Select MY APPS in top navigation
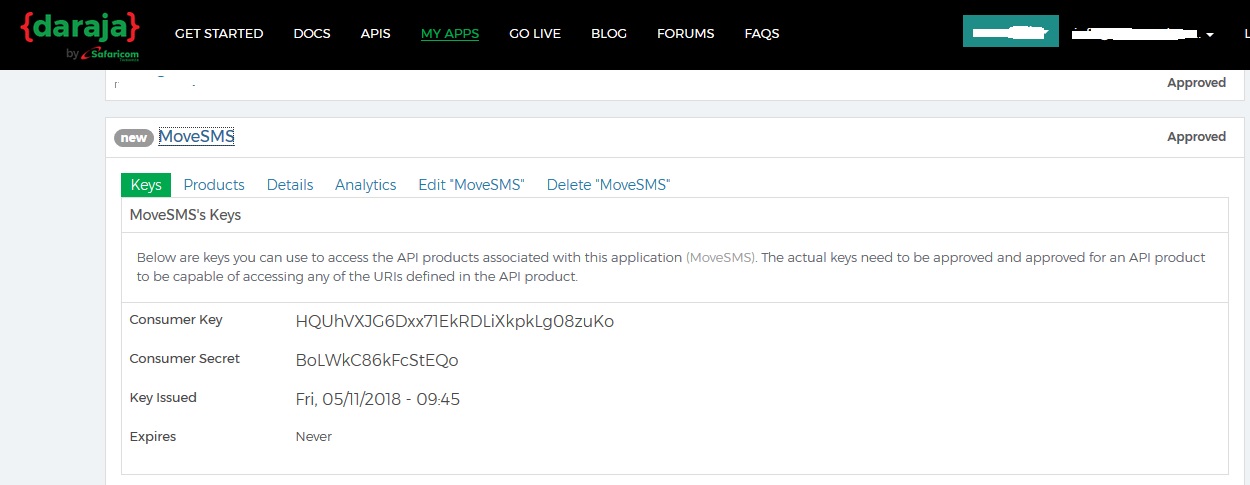Screen dimensions: 1250x485 (450, 34)
